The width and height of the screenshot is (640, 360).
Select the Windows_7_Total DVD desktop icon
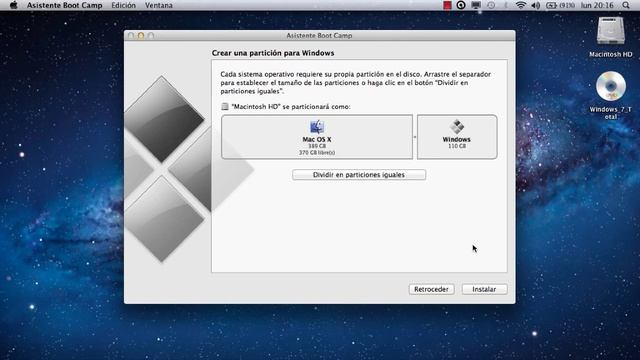click(611, 86)
